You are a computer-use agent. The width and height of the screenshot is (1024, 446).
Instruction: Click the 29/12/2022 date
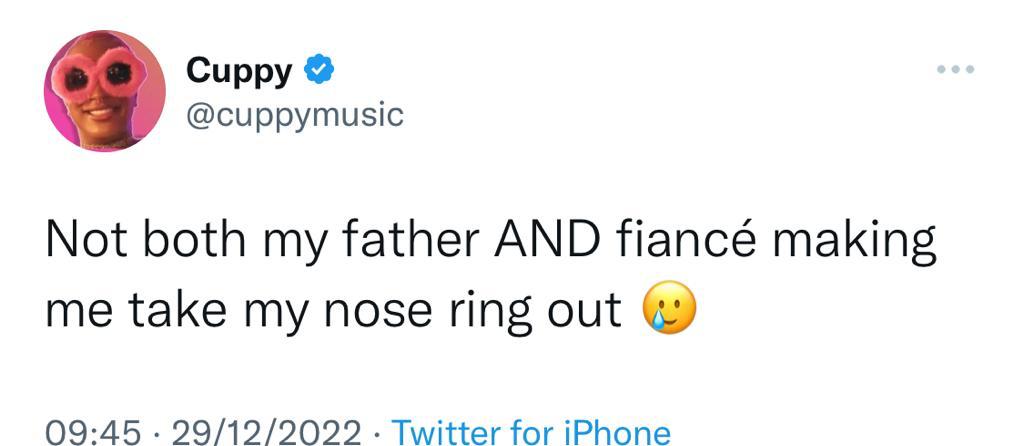(x=264, y=432)
